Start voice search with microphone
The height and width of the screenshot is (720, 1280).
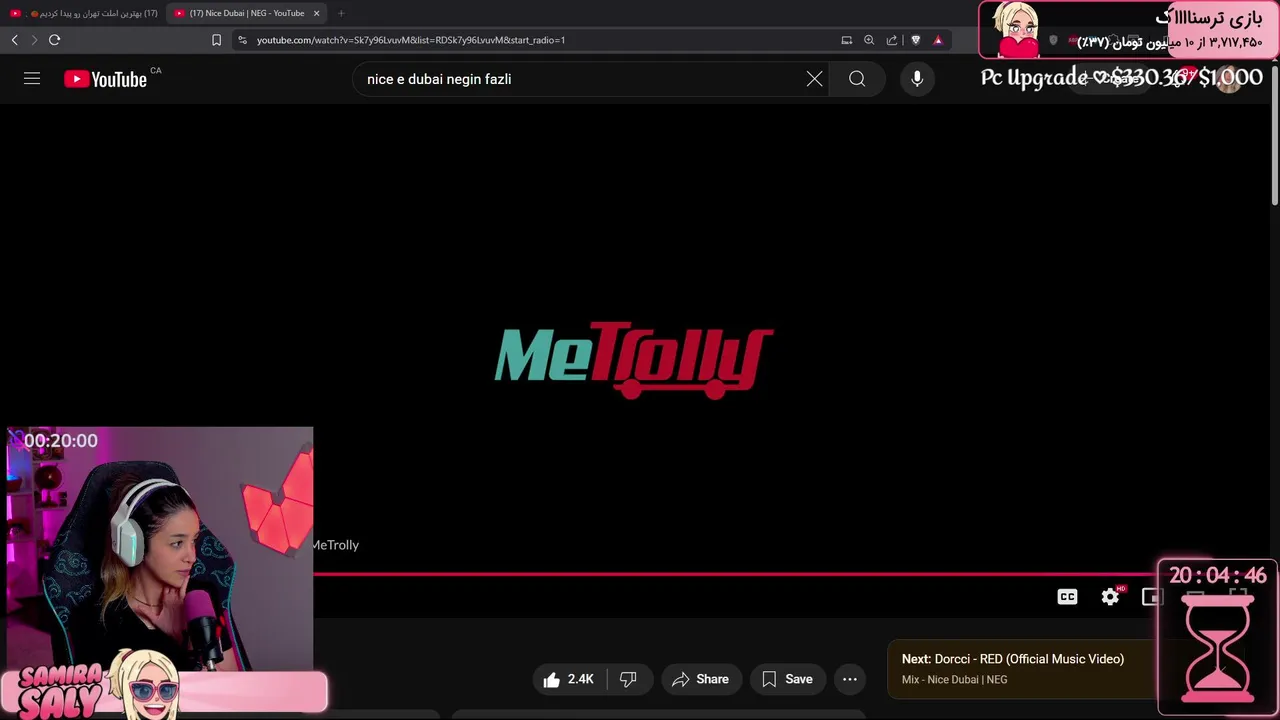(917, 79)
